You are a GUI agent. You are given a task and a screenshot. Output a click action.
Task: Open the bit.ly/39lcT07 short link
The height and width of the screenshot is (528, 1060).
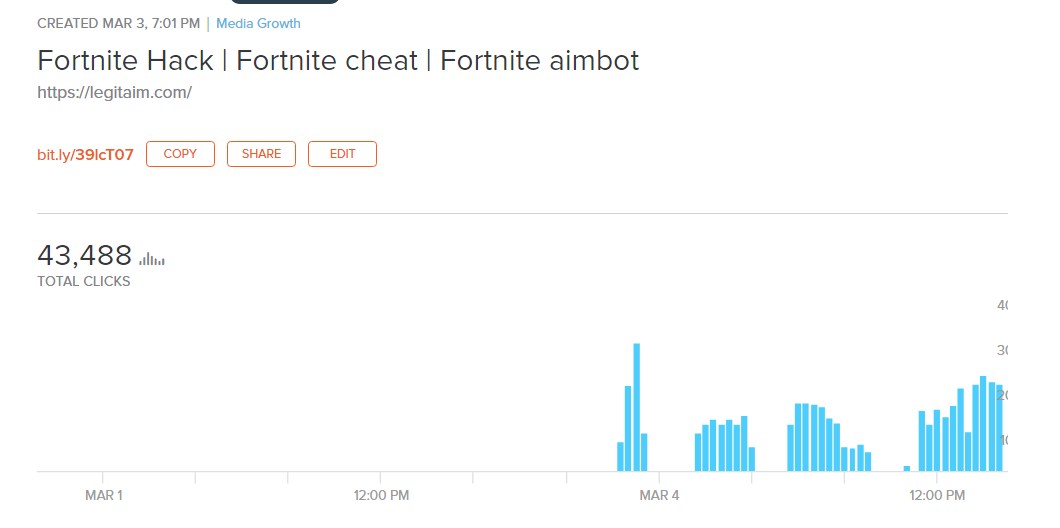85,155
